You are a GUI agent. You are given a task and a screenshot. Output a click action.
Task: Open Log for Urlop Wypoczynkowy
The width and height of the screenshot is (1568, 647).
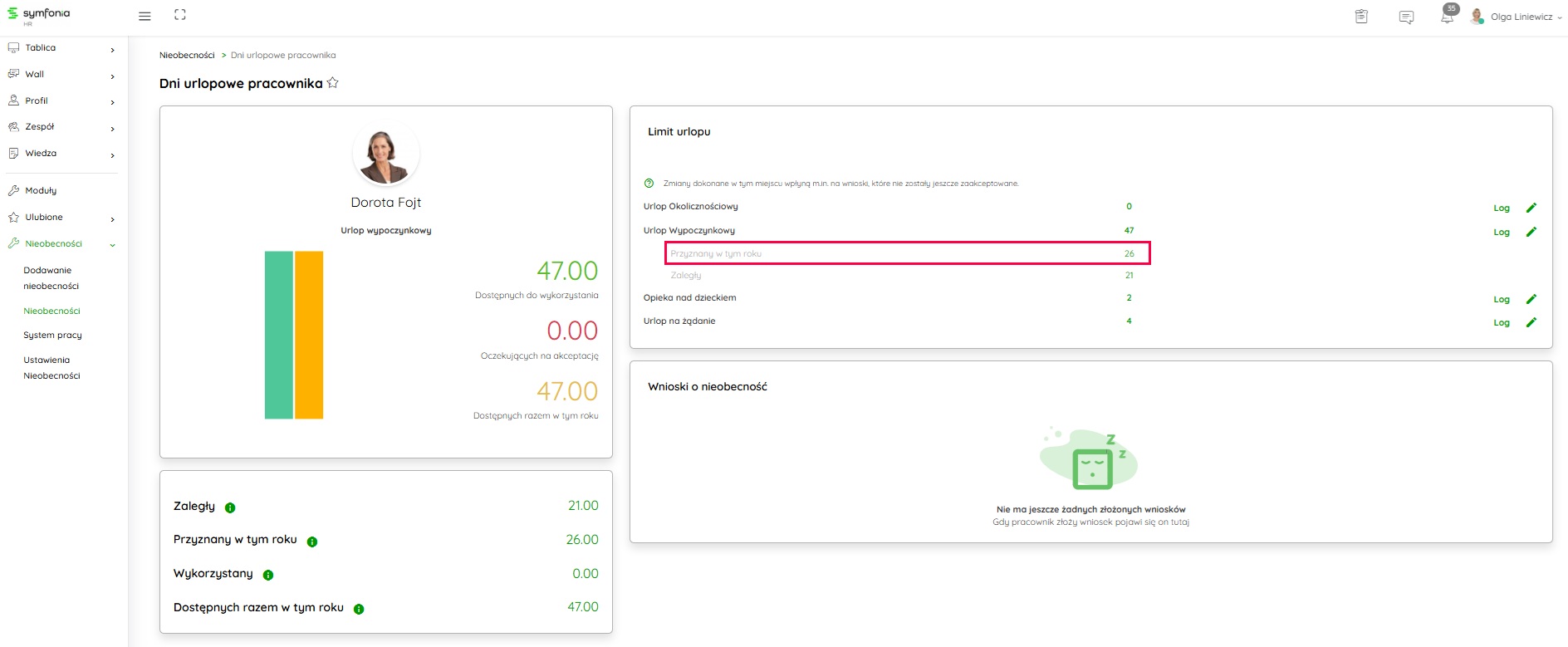pyautogui.click(x=1502, y=233)
